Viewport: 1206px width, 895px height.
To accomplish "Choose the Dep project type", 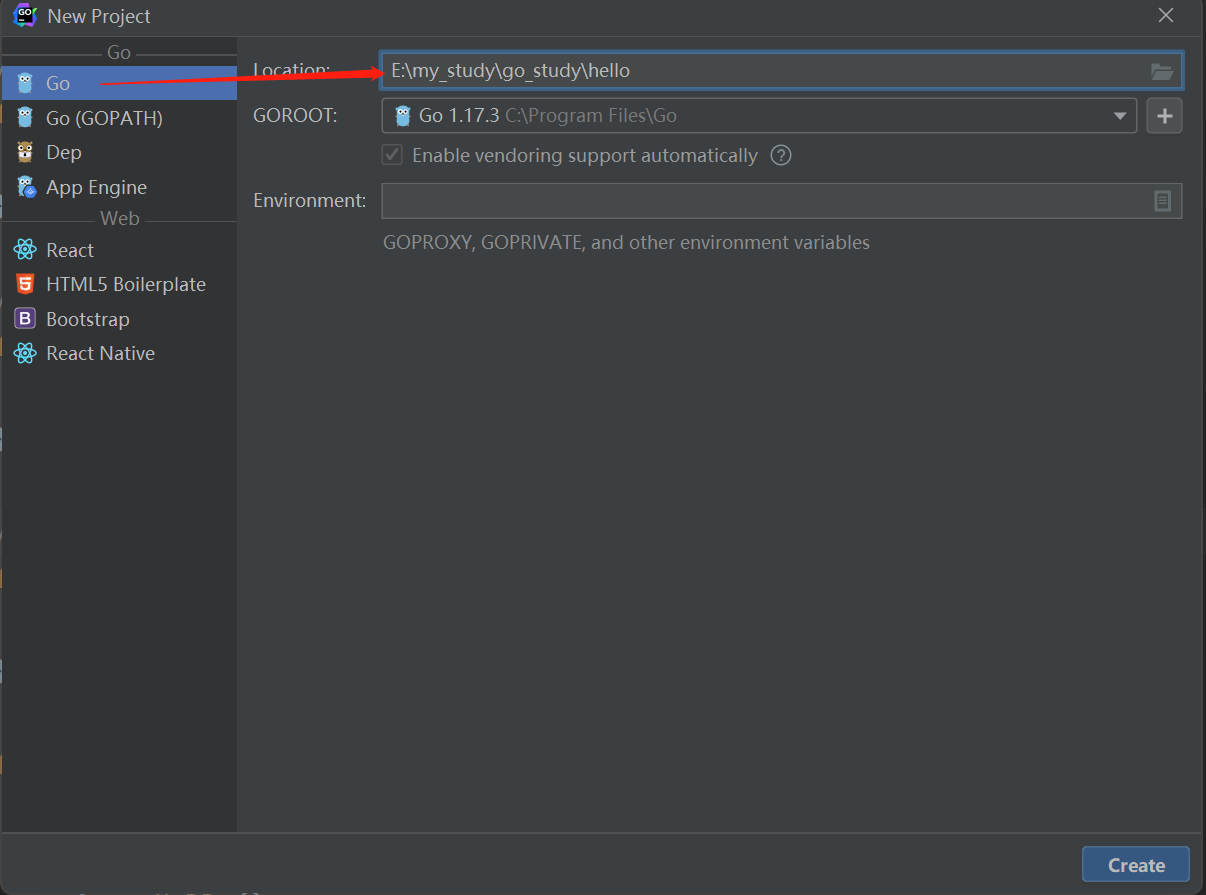I will (119, 152).
